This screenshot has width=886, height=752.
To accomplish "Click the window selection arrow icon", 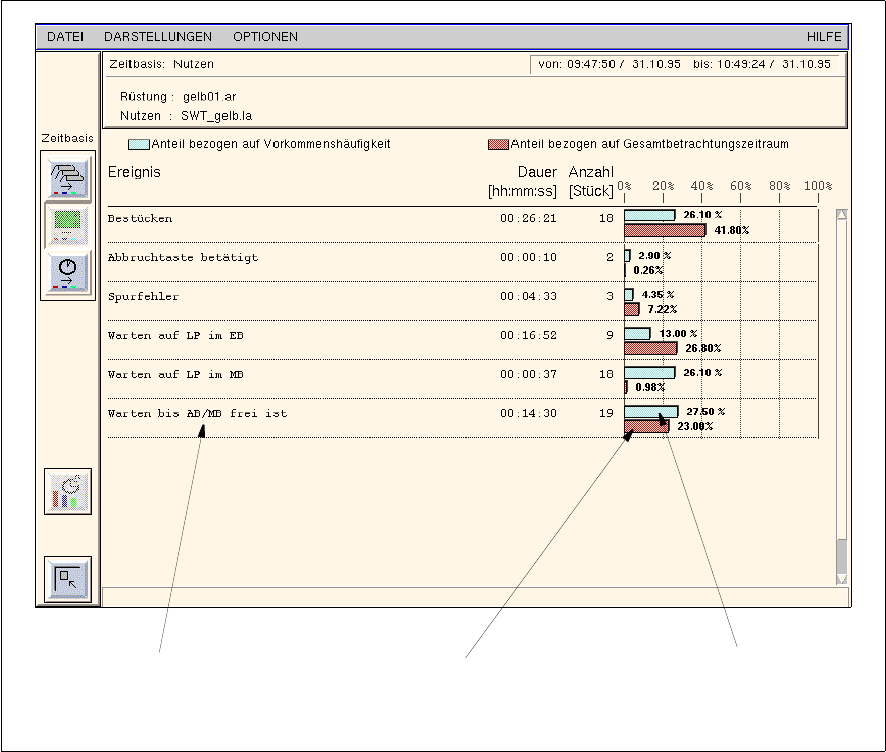I will tap(68, 579).
